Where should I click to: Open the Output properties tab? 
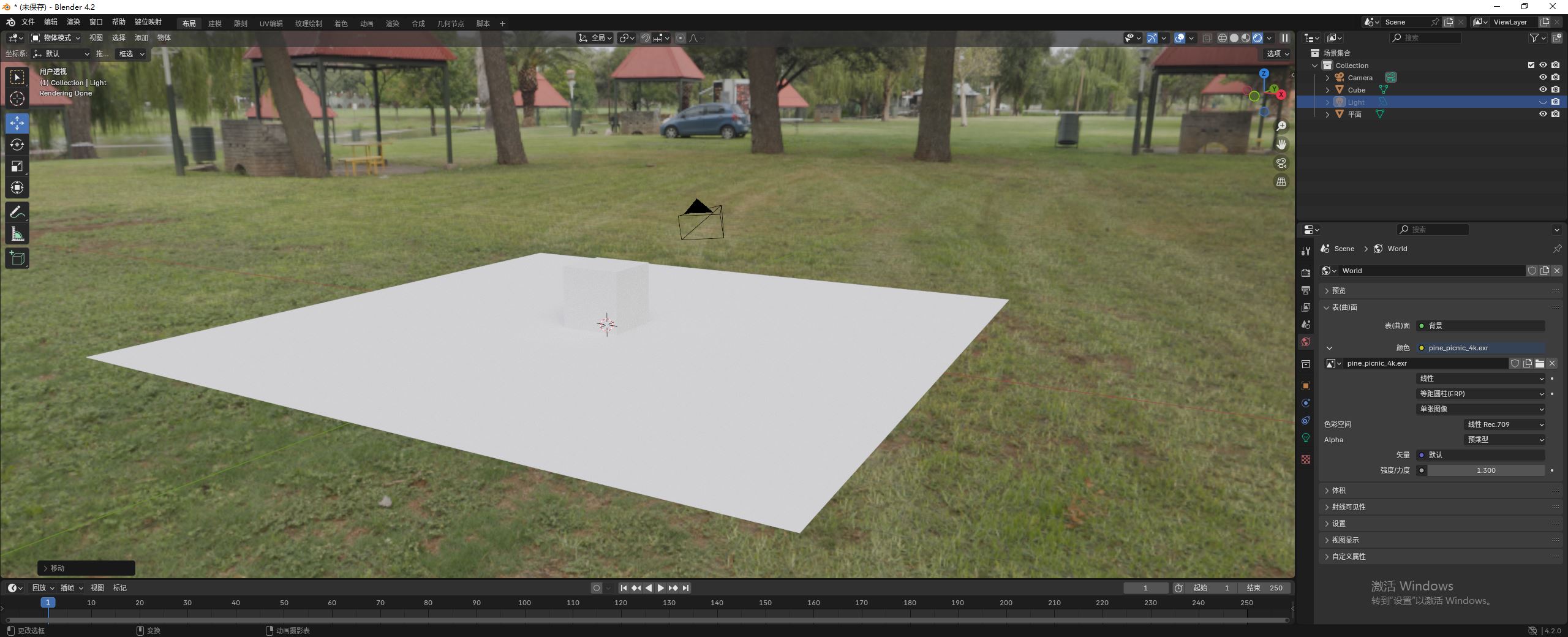coord(1306,290)
